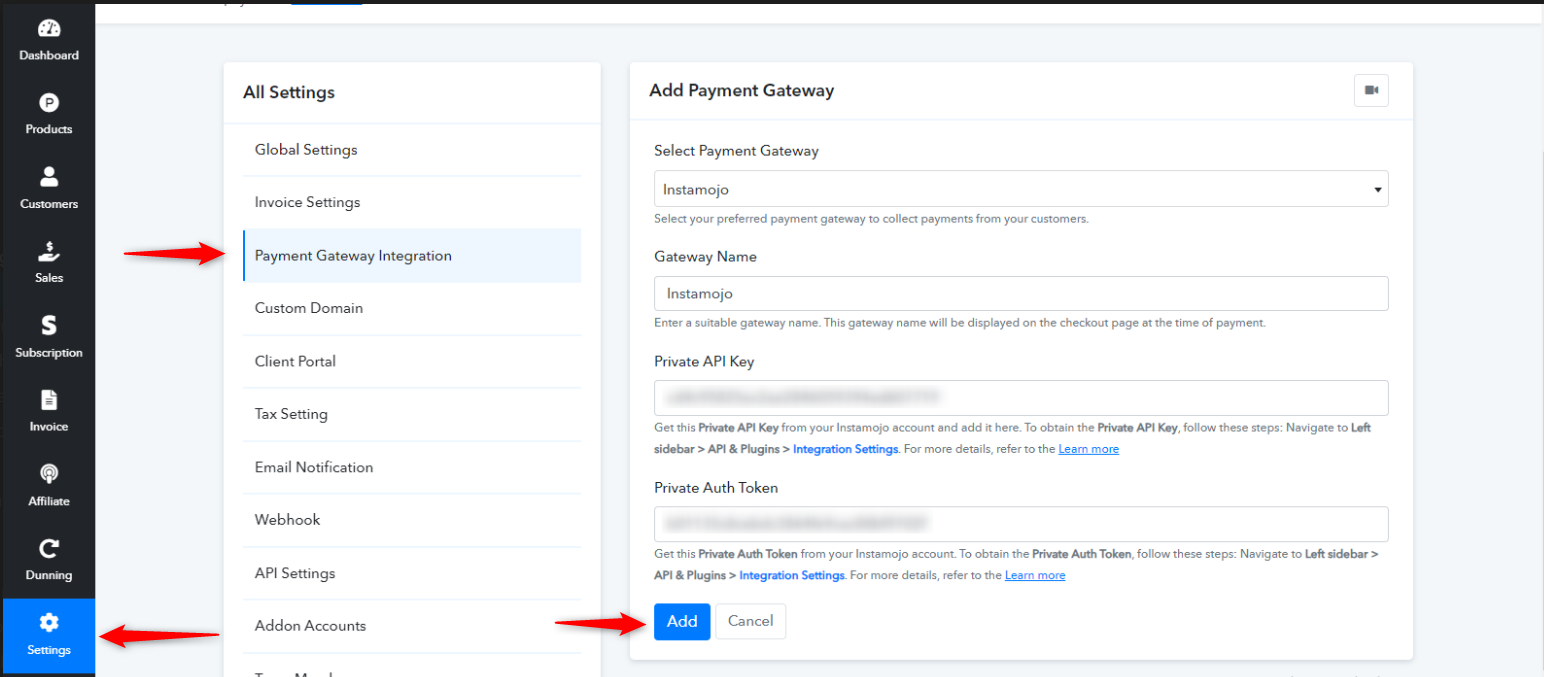Viewport: 1544px width, 677px height.
Task: Click the Cancel button
Action: coord(751,621)
